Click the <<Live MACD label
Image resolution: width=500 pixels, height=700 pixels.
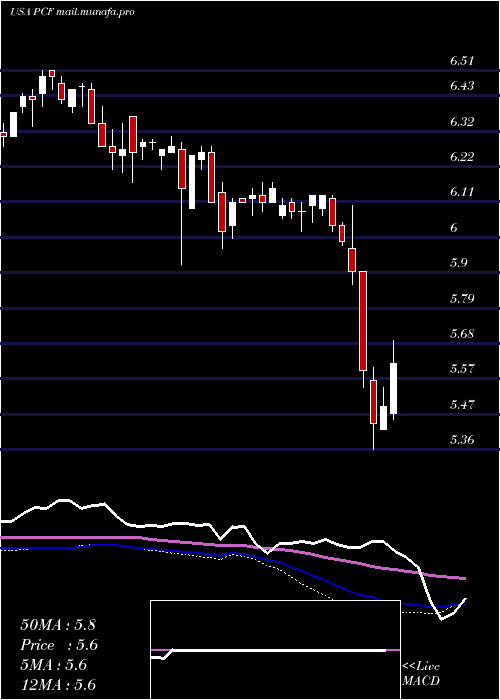(x=421, y=674)
